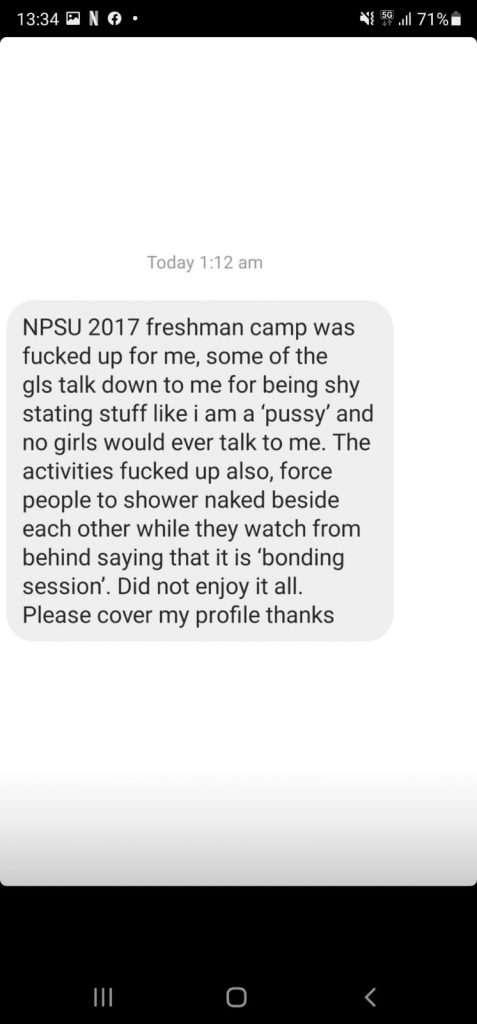Tap the Facebook notification icon in status bar
The width and height of the screenshot is (477, 1024).
point(114,19)
